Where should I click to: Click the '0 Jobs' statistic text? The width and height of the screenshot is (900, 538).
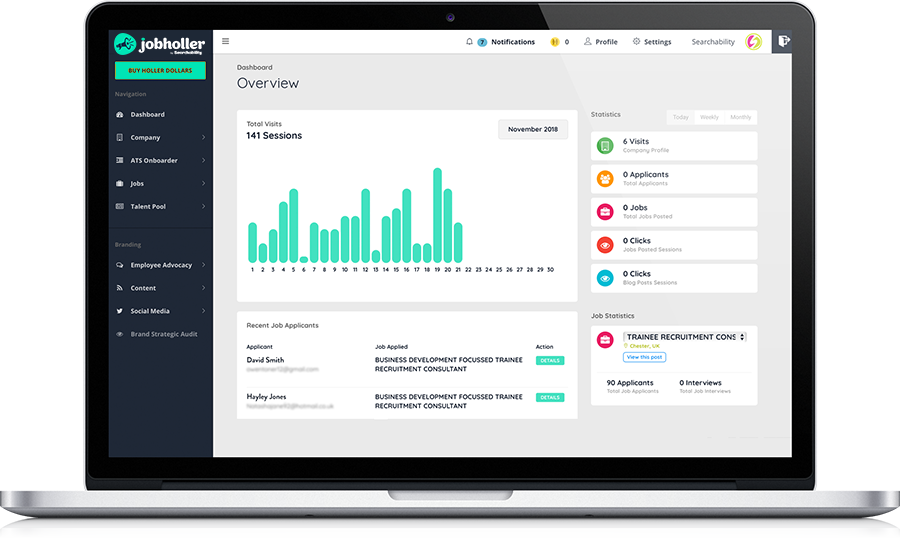tap(635, 208)
